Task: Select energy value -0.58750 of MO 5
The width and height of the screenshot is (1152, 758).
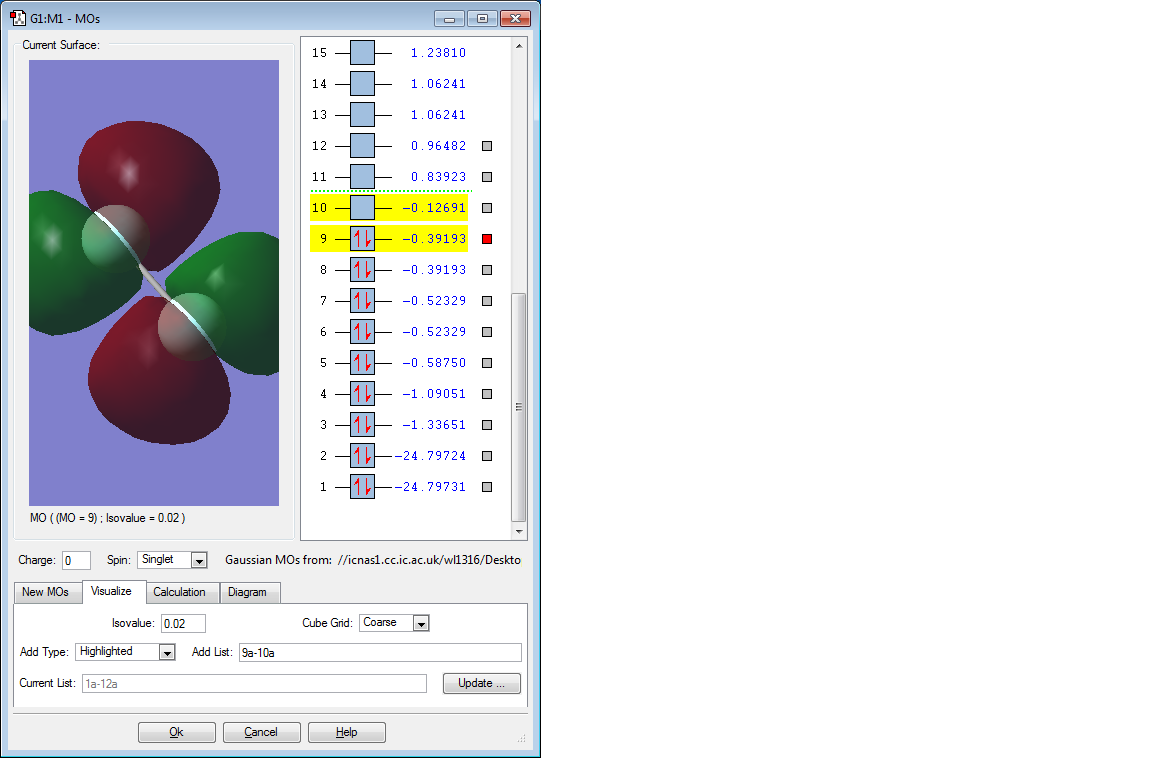Action: (x=434, y=363)
